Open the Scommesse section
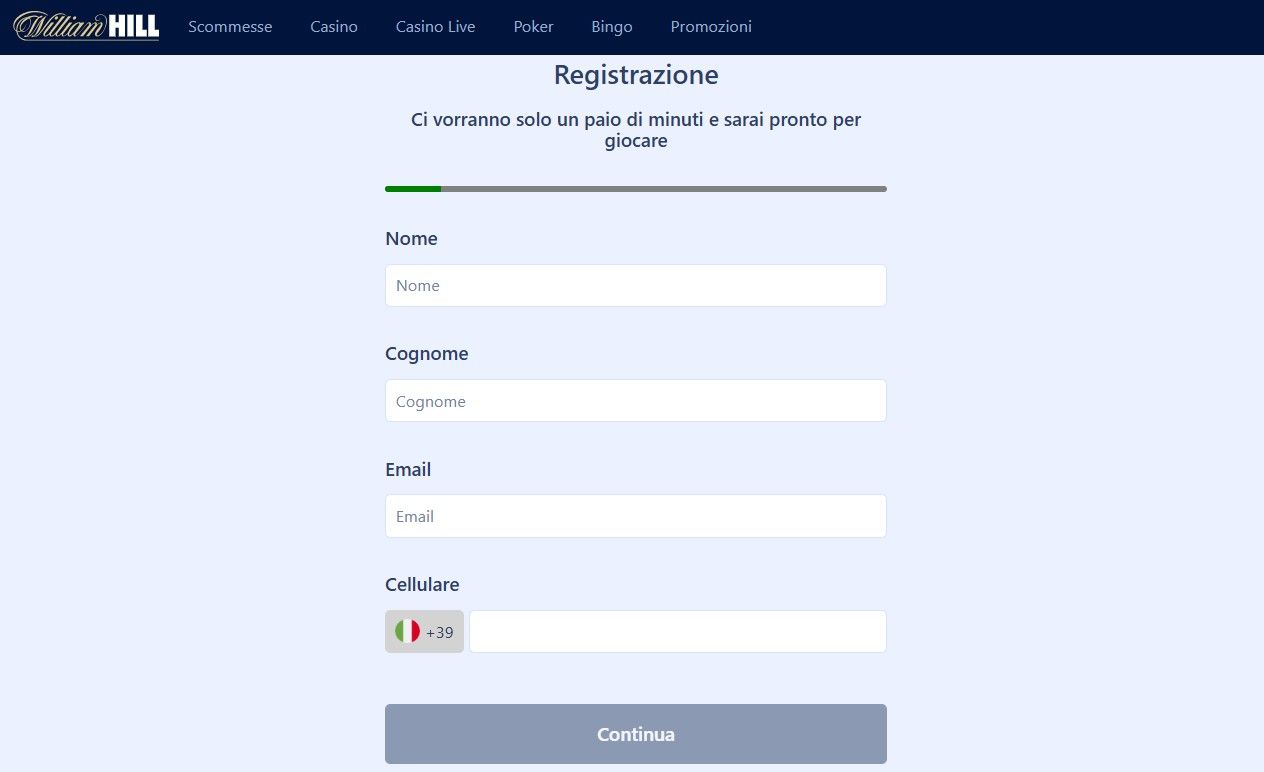 coord(230,27)
